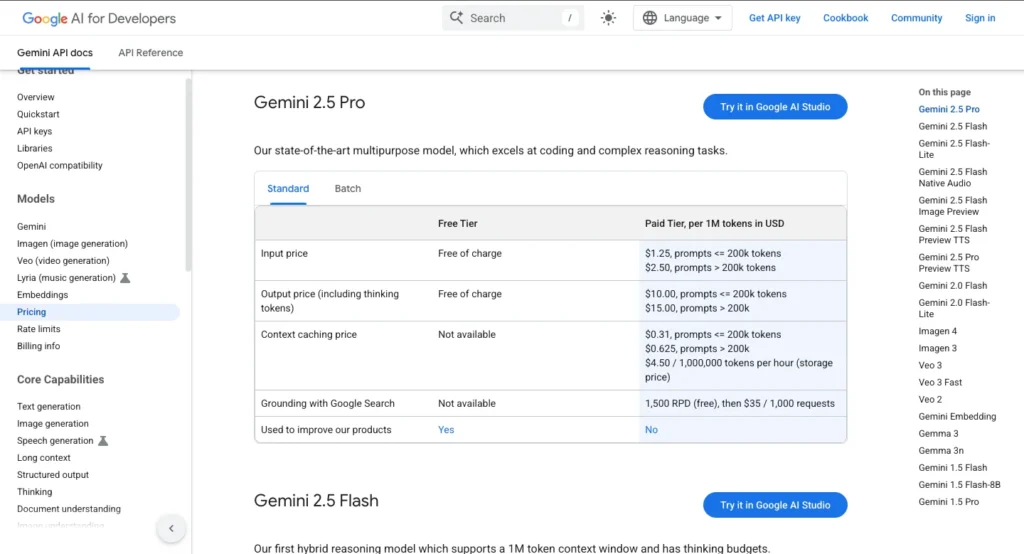Open Embeddings in sidebar
The width and height of the screenshot is (1024, 554).
click(42, 295)
